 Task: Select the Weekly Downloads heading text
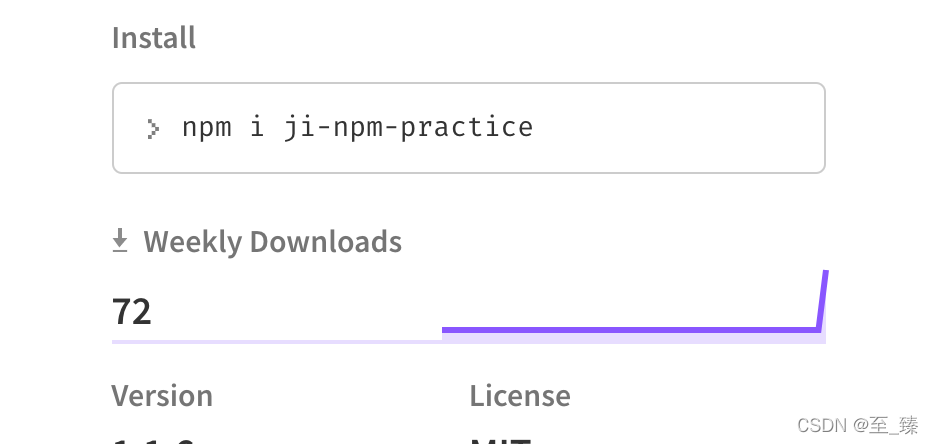pyautogui.click(x=273, y=241)
